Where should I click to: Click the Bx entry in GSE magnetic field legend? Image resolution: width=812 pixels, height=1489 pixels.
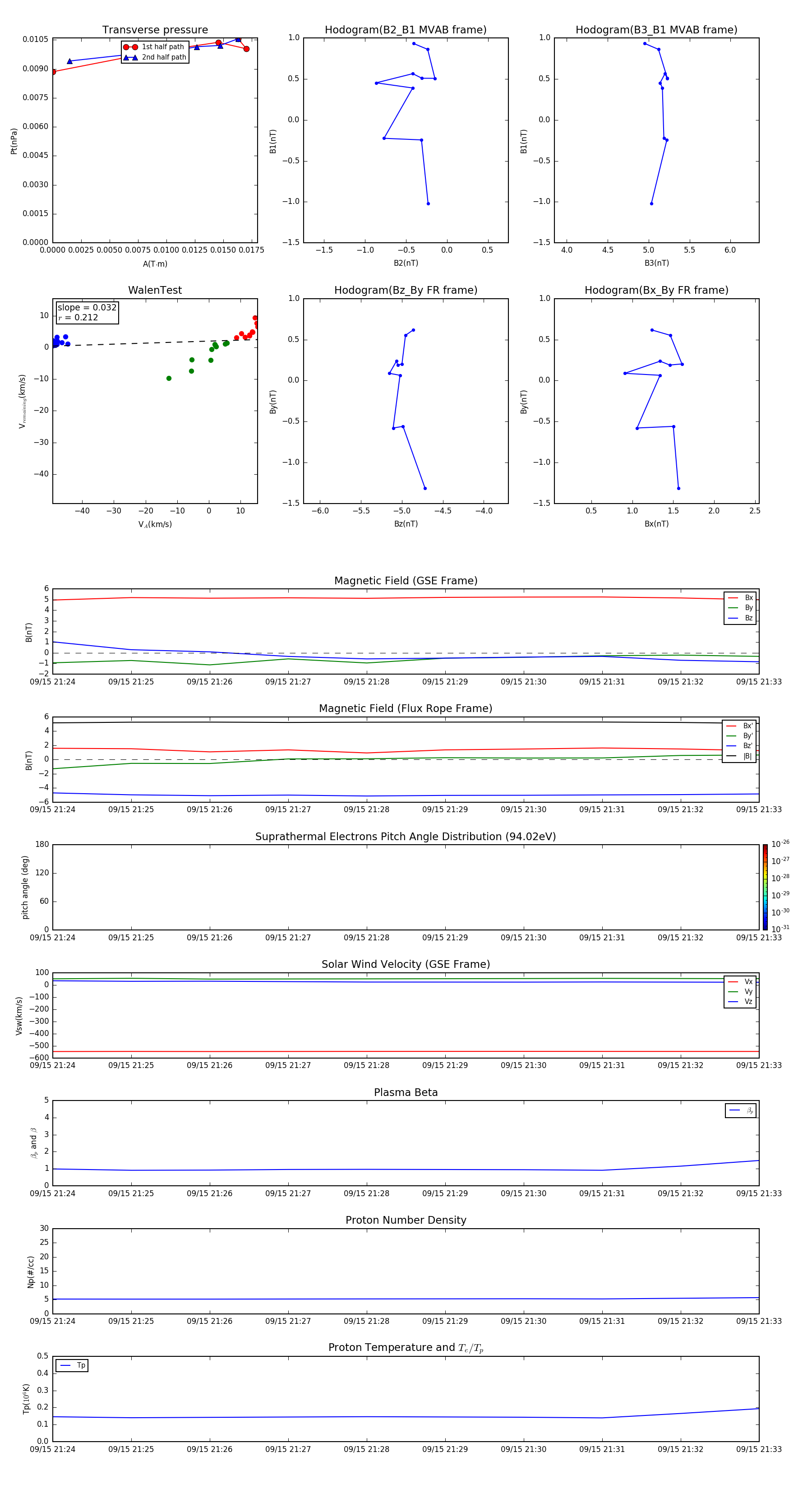[740, 598]
